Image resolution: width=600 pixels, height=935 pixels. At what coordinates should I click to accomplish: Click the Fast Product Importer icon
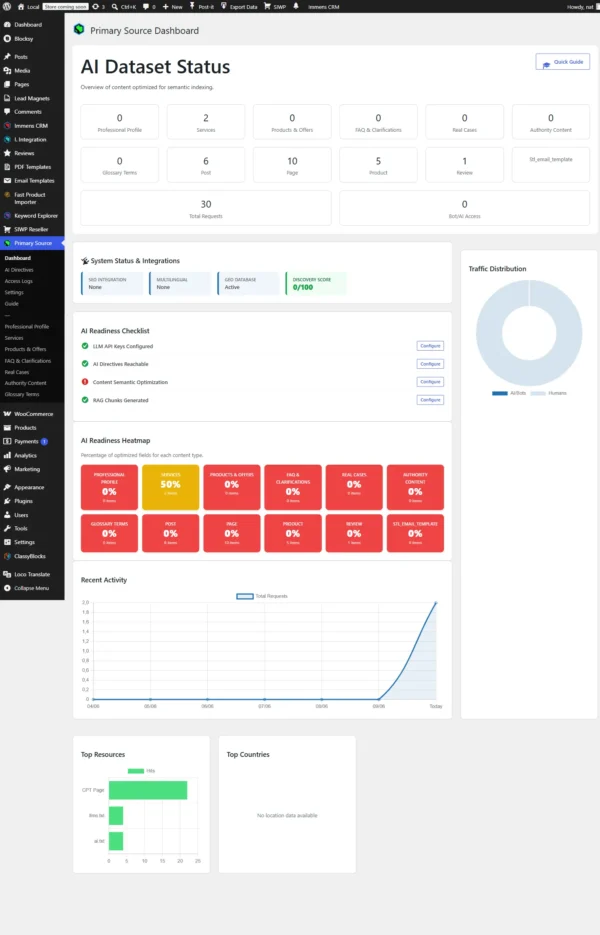7,195
